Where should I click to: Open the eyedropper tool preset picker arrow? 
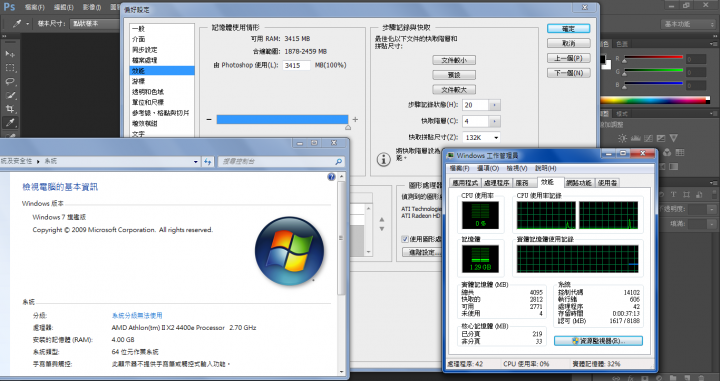pos(28,24)
